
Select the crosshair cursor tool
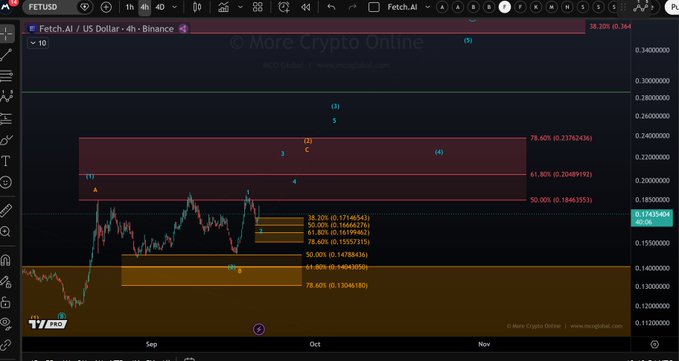click(x=6, y=33)
